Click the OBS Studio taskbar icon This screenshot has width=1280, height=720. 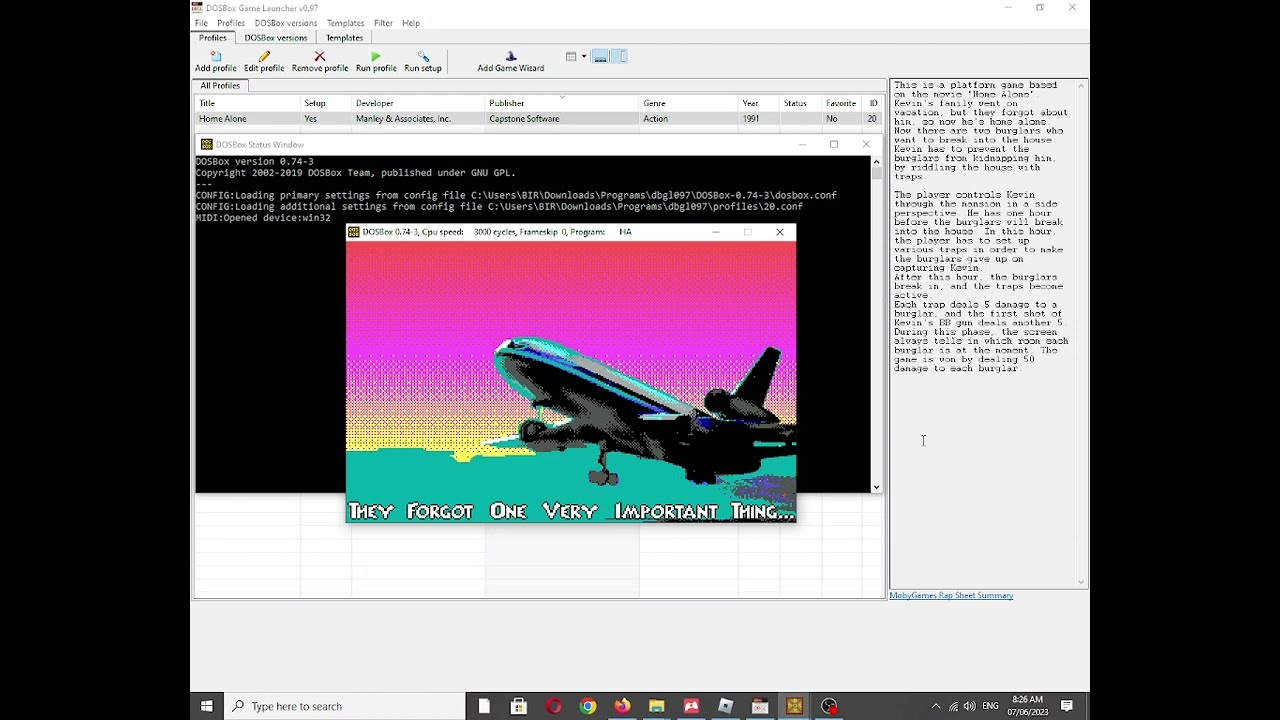pyautogui.click(x=829, y=706)
